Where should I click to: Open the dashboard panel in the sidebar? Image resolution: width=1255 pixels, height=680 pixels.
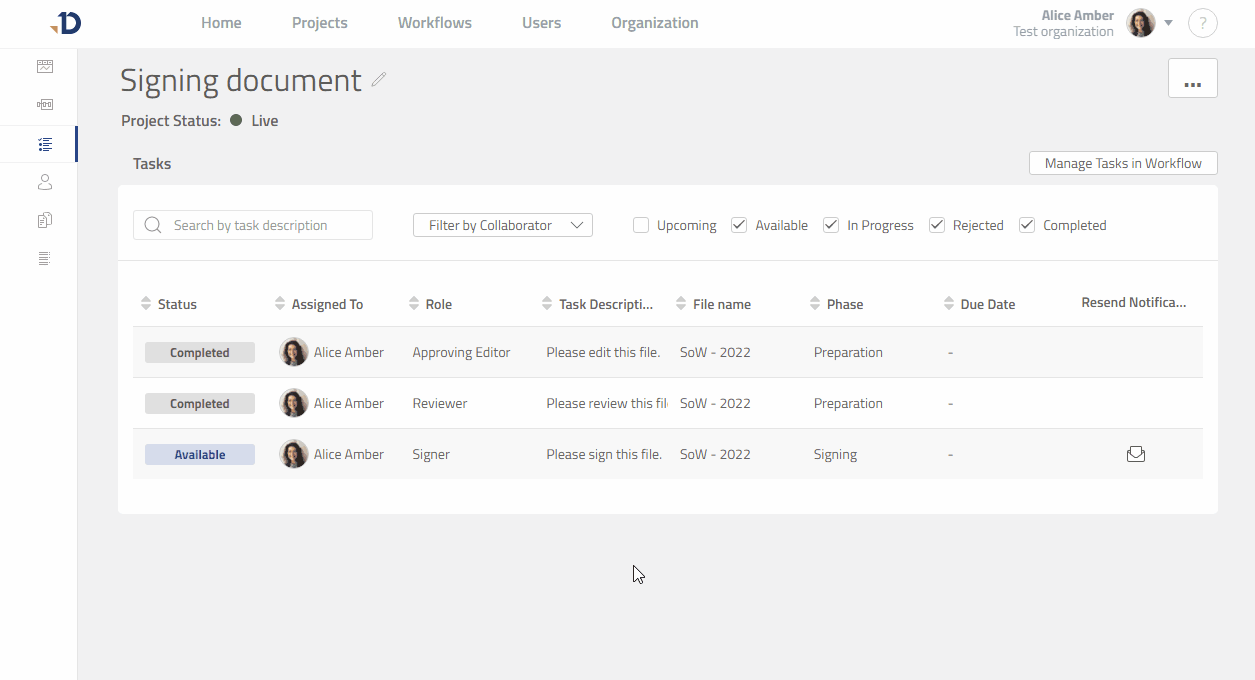pos(44,66)
